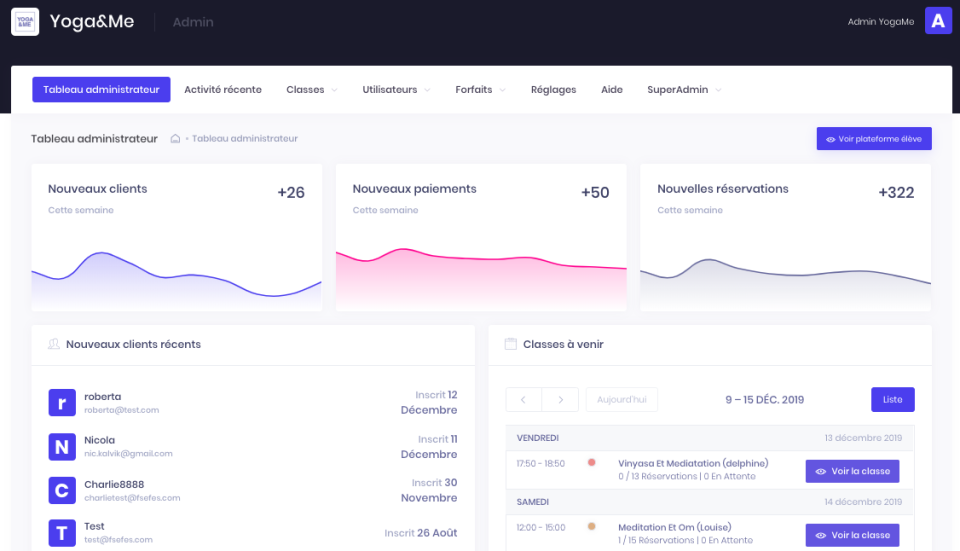Click the +50 new payments value
The image size is (960, 551).
coord(595,192)
